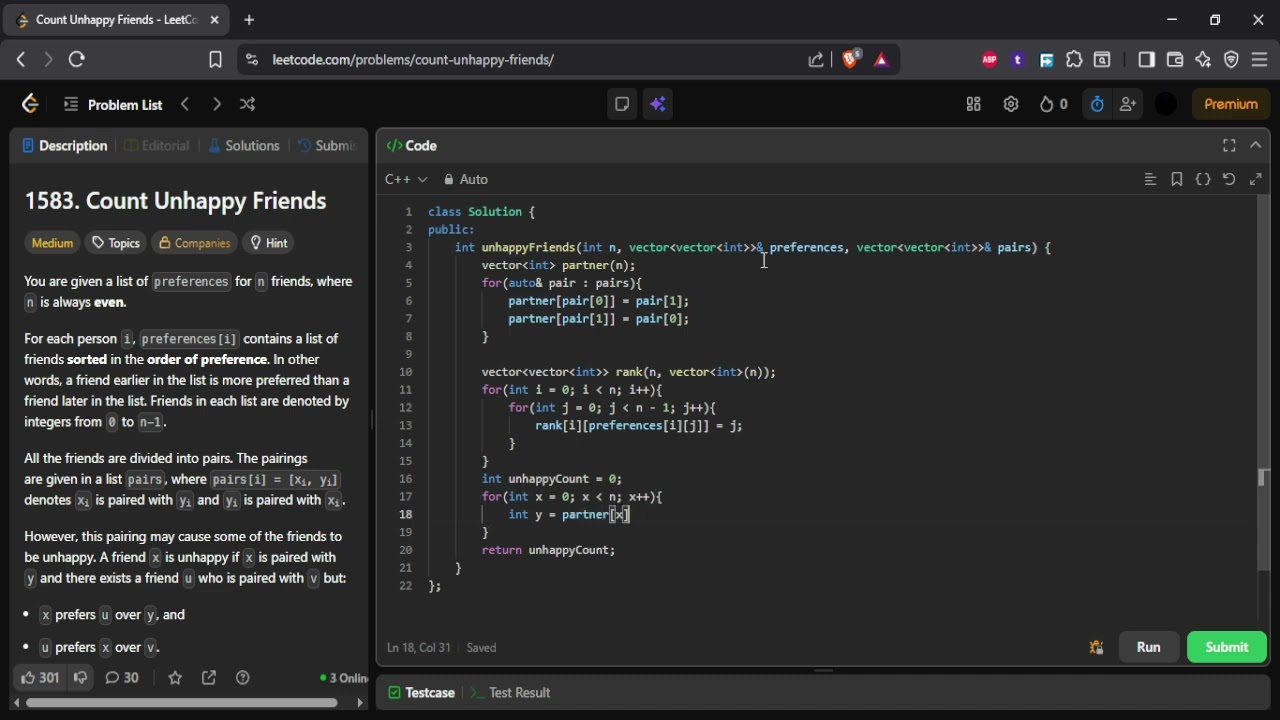Run the code
The width and height of the screenshot is (1280, 720).
coord(1148,647)
